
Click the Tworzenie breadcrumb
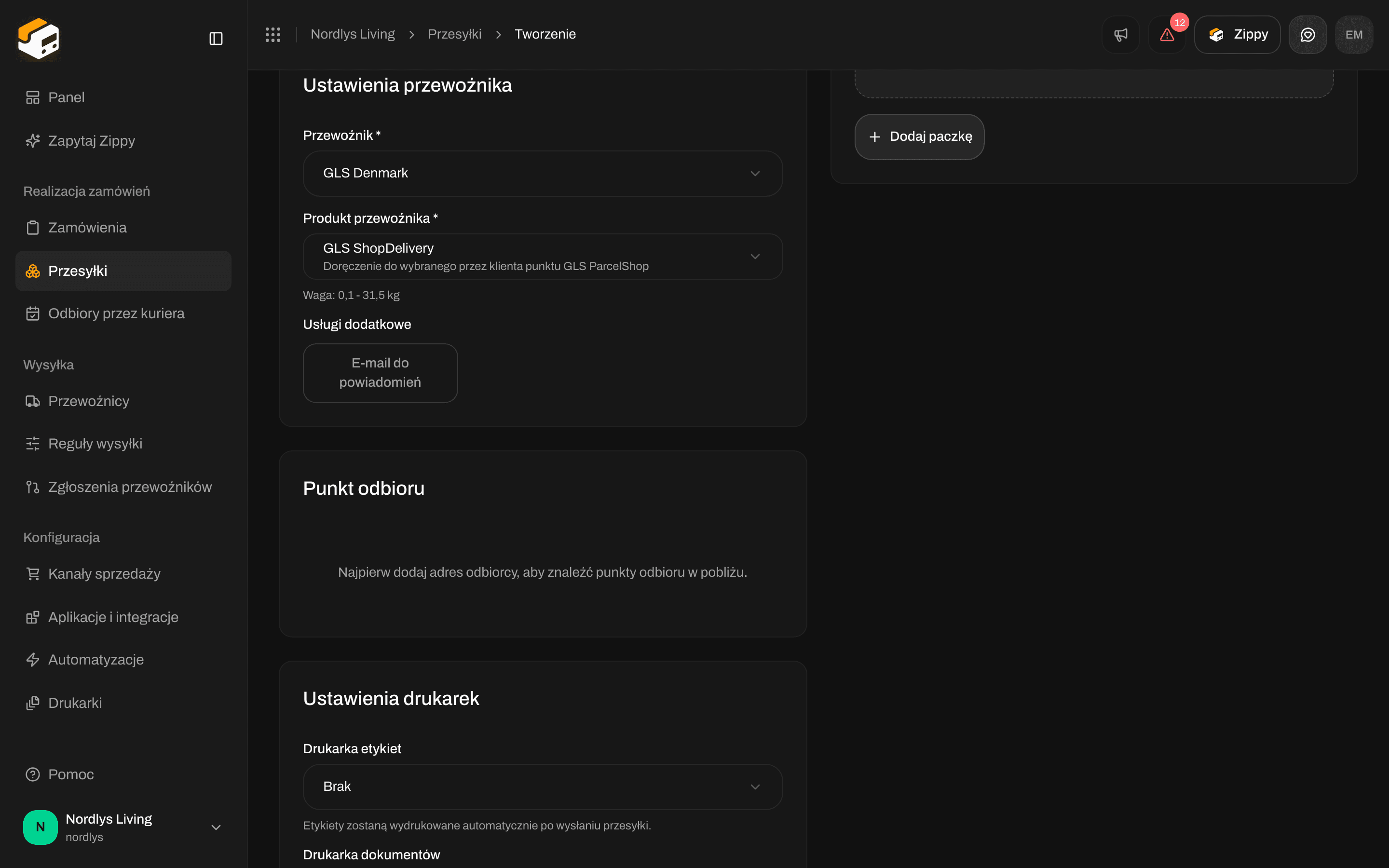[545, 34]
